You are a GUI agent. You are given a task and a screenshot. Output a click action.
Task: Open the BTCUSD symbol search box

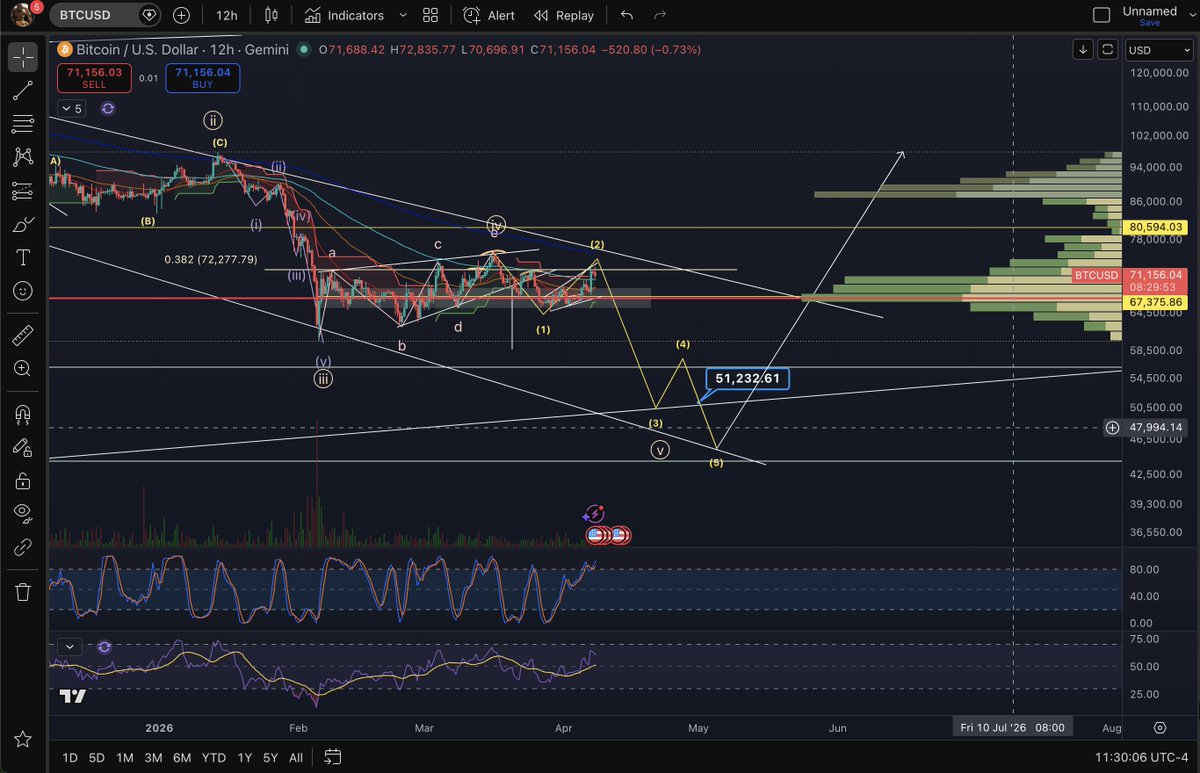(105, 15)
